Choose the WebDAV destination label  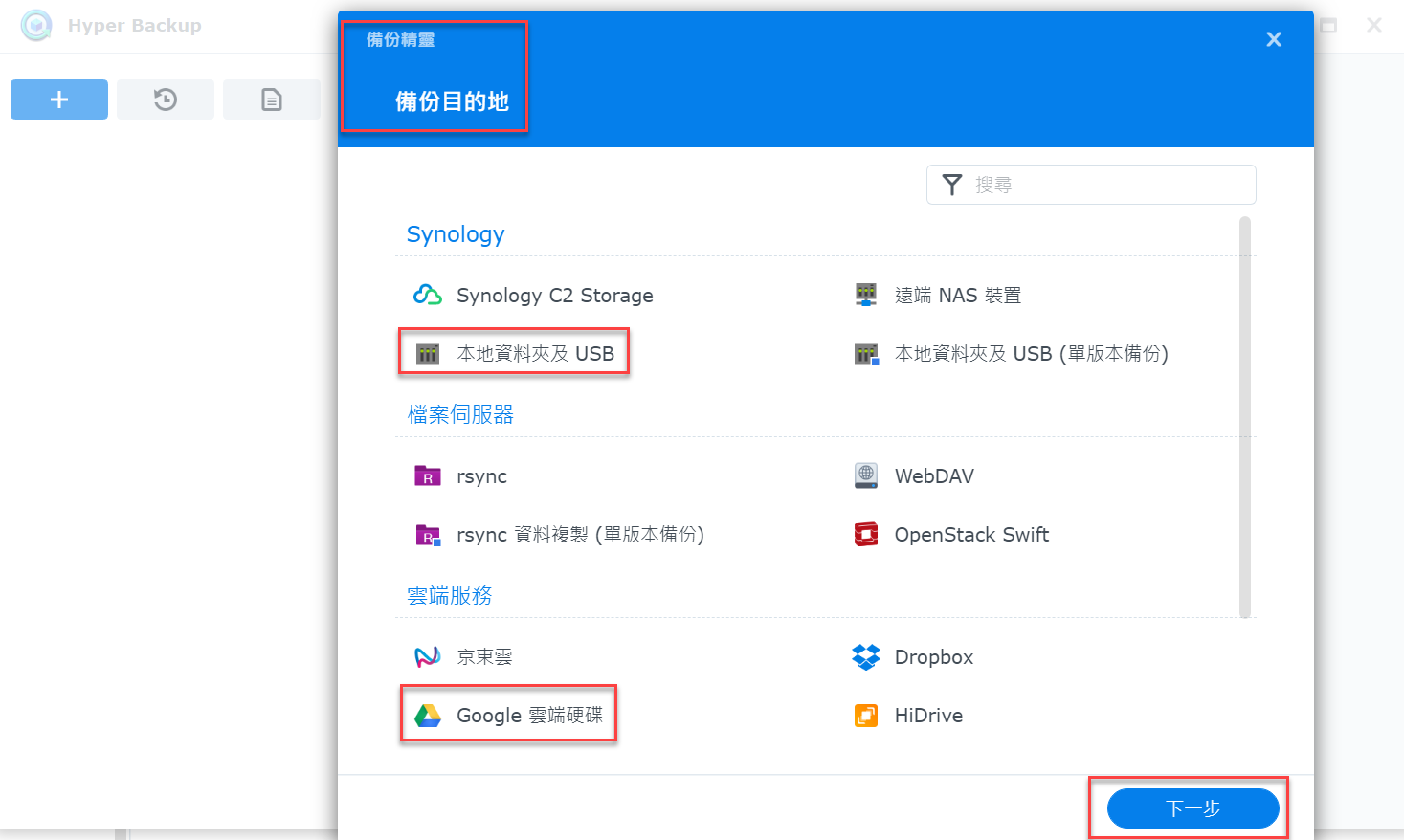(x=934, y=476)
